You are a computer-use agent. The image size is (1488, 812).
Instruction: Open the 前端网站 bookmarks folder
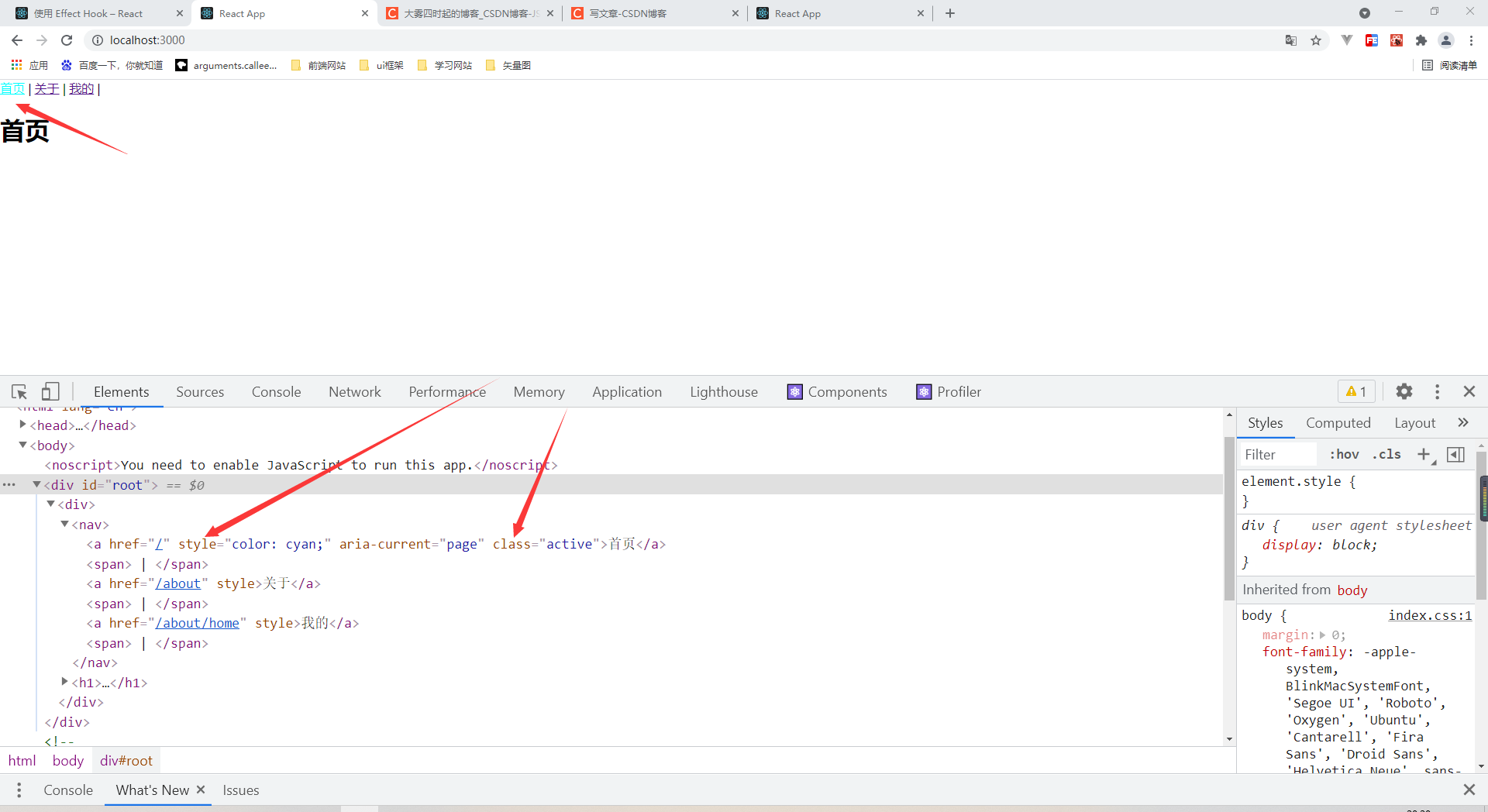[x=319, y=65]
